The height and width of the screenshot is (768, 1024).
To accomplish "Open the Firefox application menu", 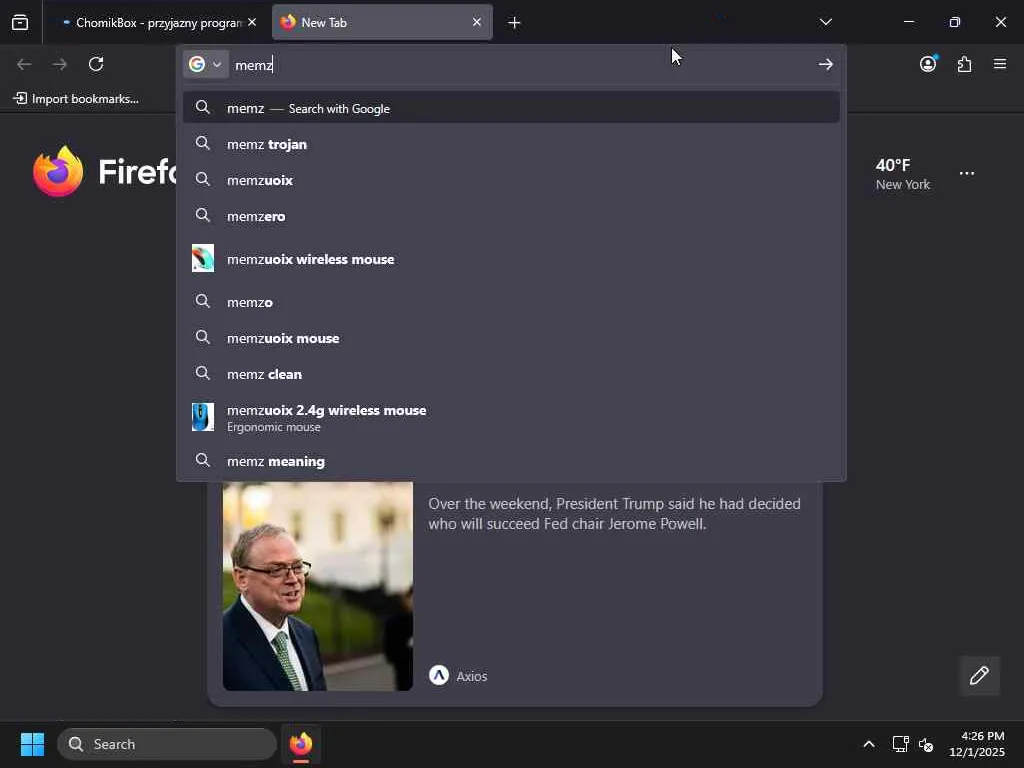I will coord(1000,64).
